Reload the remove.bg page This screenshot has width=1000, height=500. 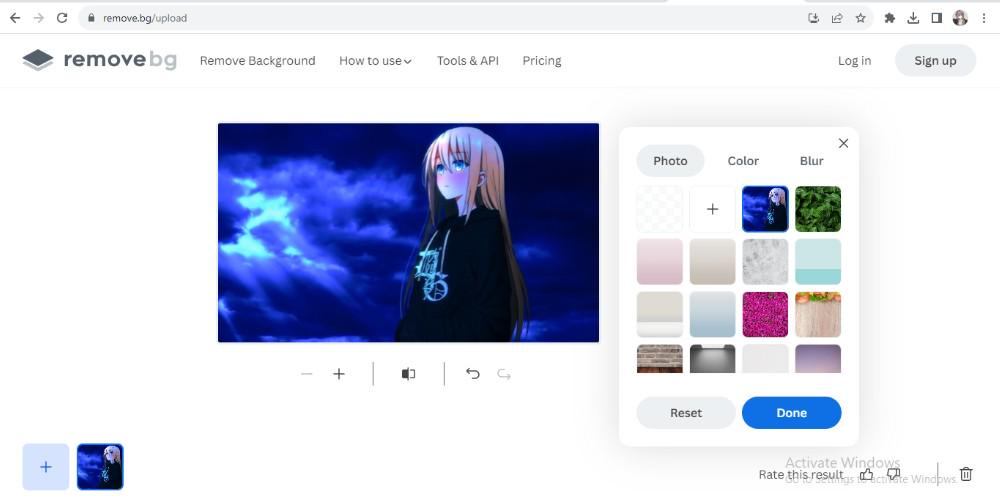tap(62, 18)
